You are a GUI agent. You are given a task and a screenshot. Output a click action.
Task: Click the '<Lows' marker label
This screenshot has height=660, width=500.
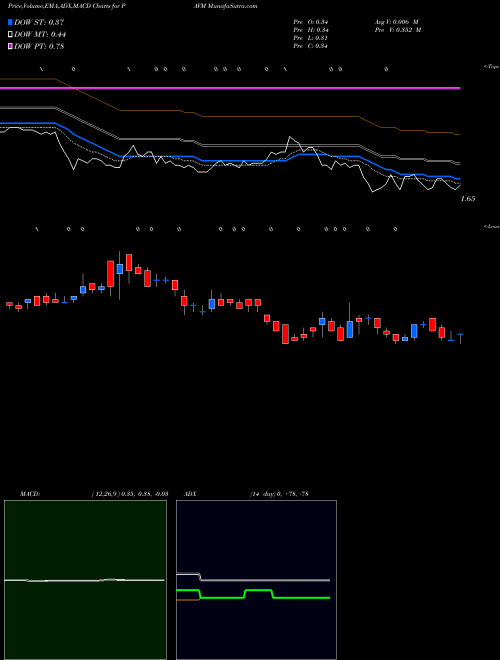[x=491, y=226]
